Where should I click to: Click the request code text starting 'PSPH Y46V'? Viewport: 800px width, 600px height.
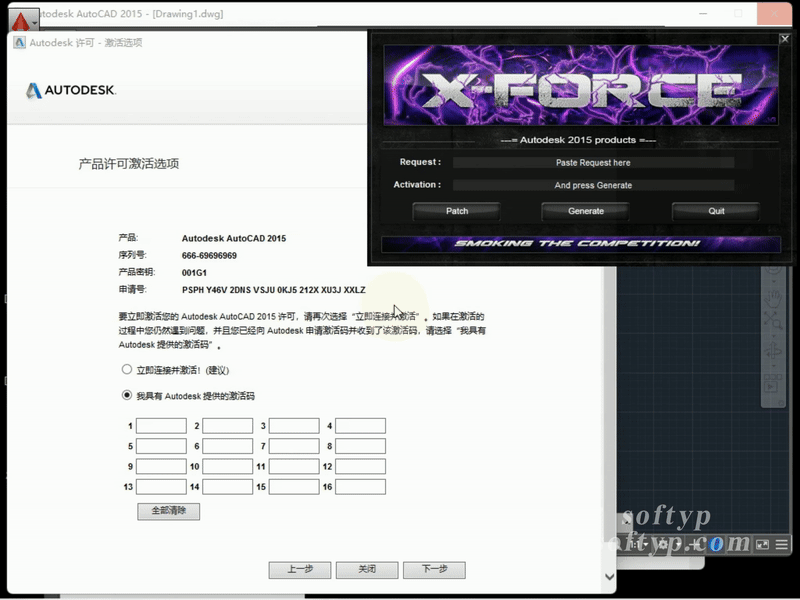(x=273, y=290)
